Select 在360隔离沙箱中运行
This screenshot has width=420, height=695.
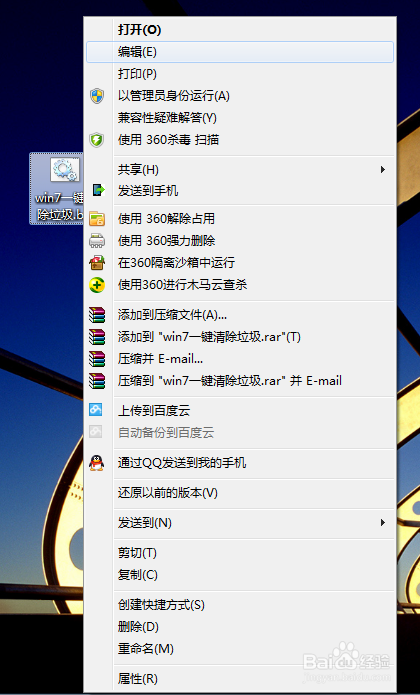pyautogui.click(x=240, y=262)
